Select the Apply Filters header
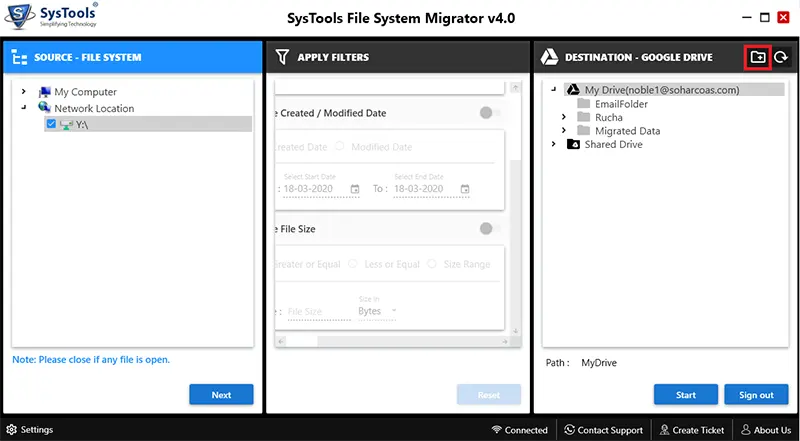This screenshot has height=441, width=800. [x=398, y=57]
